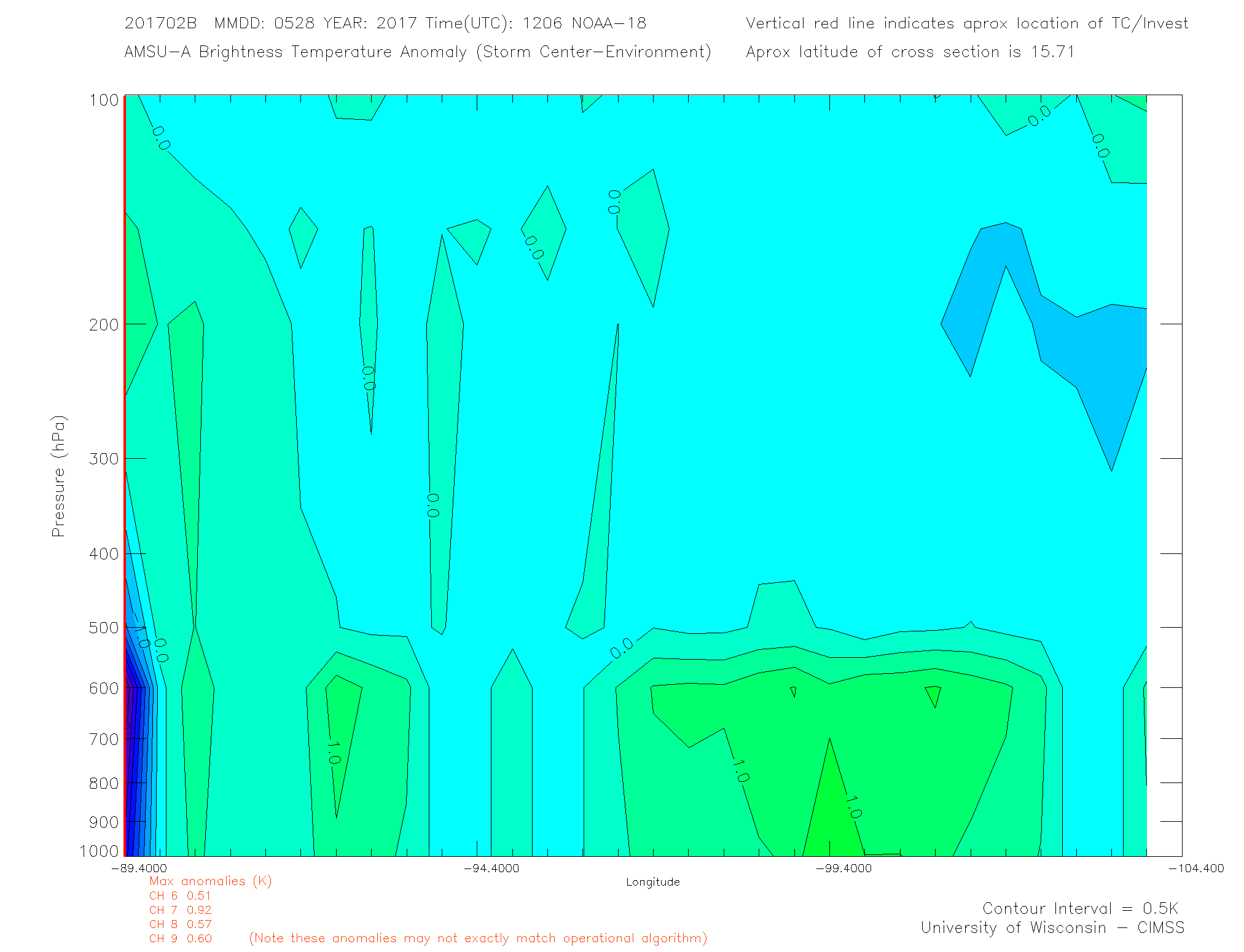
Task: Click the CH 7 0.92 max anomaly text
Action: click(x=180, y=910)
